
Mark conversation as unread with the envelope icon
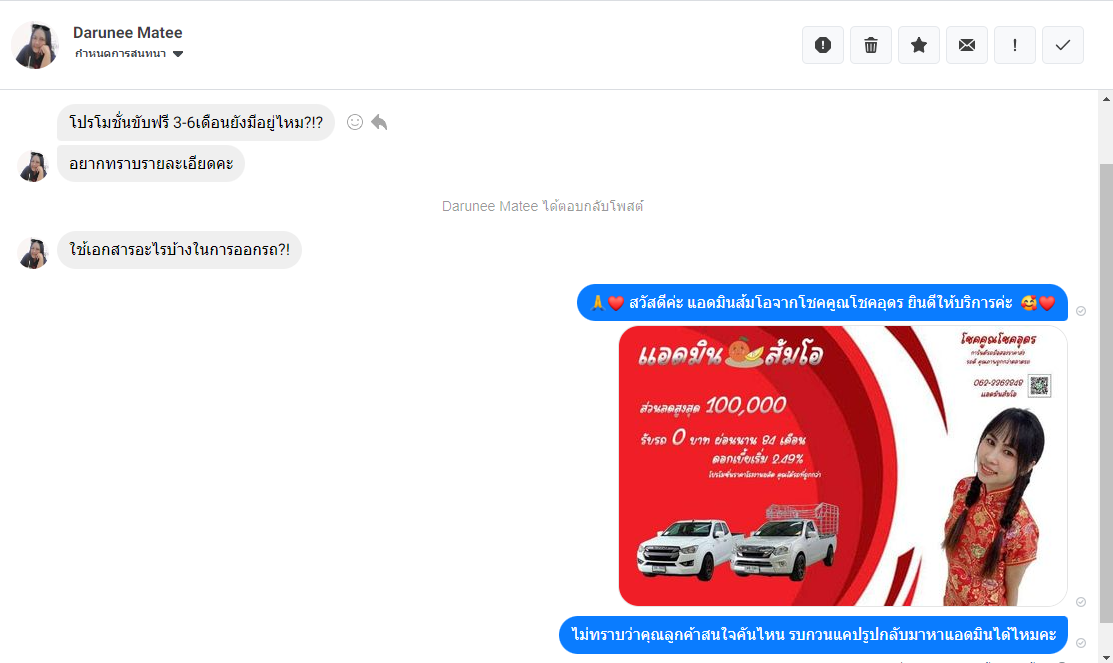click(x=967, y=45)
